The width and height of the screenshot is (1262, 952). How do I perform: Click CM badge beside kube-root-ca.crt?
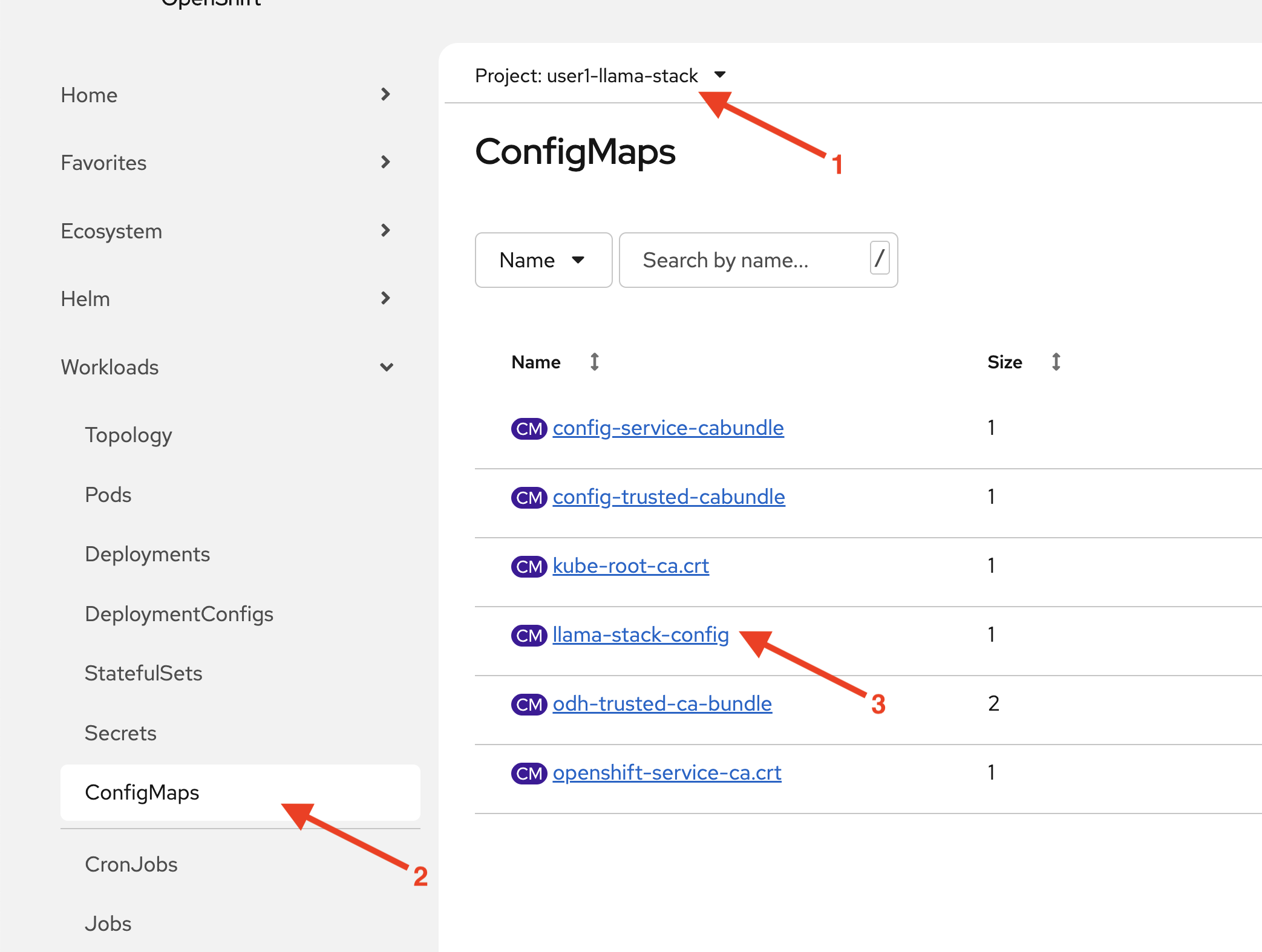point(529,567)
